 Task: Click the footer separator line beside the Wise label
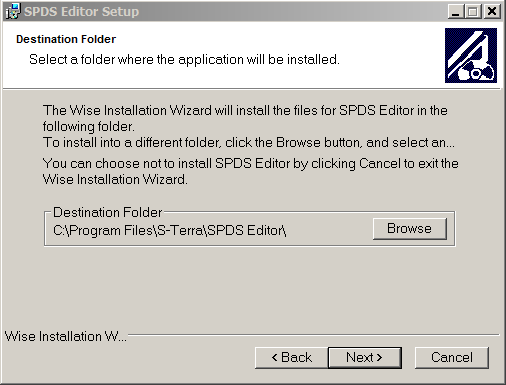pyautogui.click(x=314, y=334)
